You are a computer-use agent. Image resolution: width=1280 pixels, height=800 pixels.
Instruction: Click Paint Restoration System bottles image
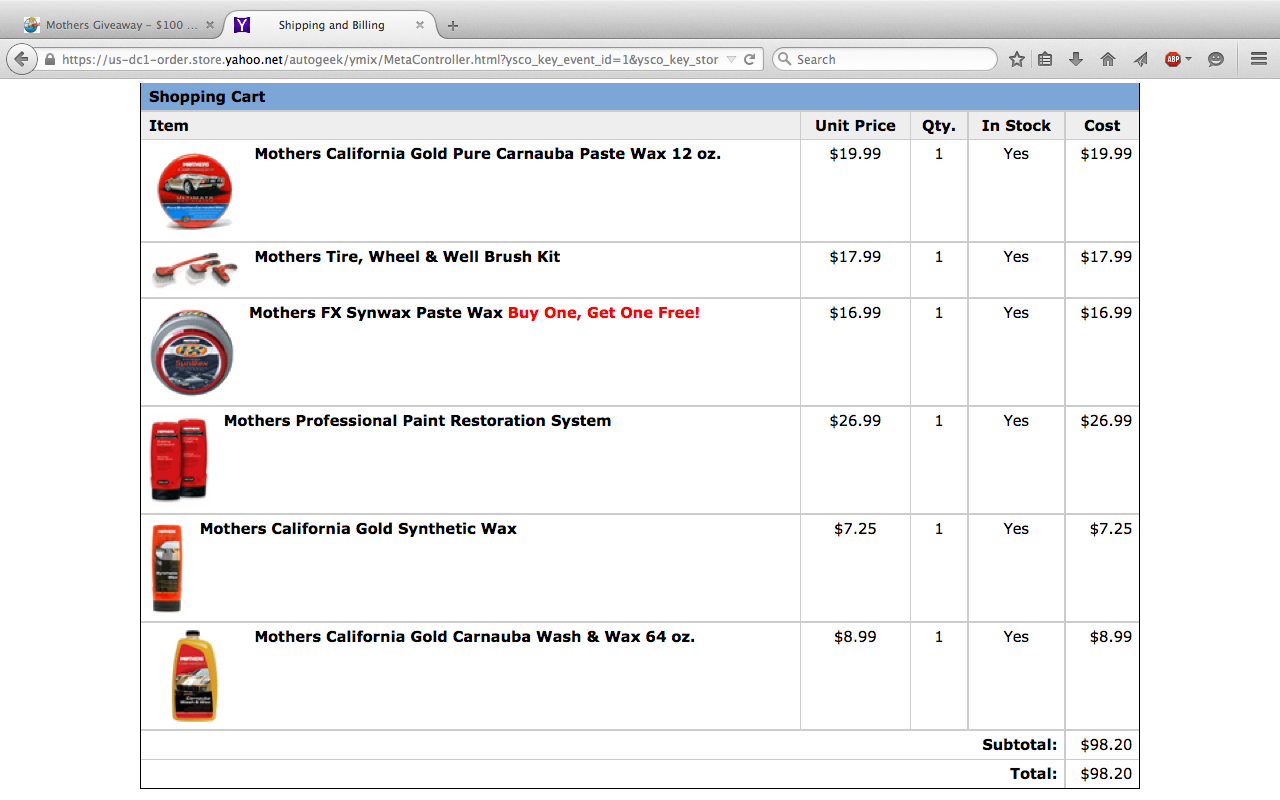click(x=180, y=459)
